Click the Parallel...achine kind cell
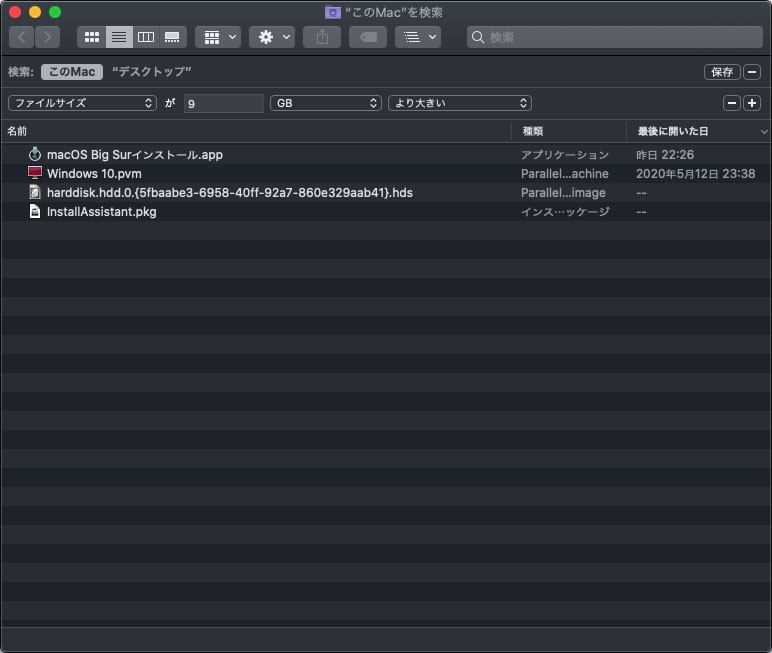The height and width of the screenshot is (653, 772). coord(565,174)
